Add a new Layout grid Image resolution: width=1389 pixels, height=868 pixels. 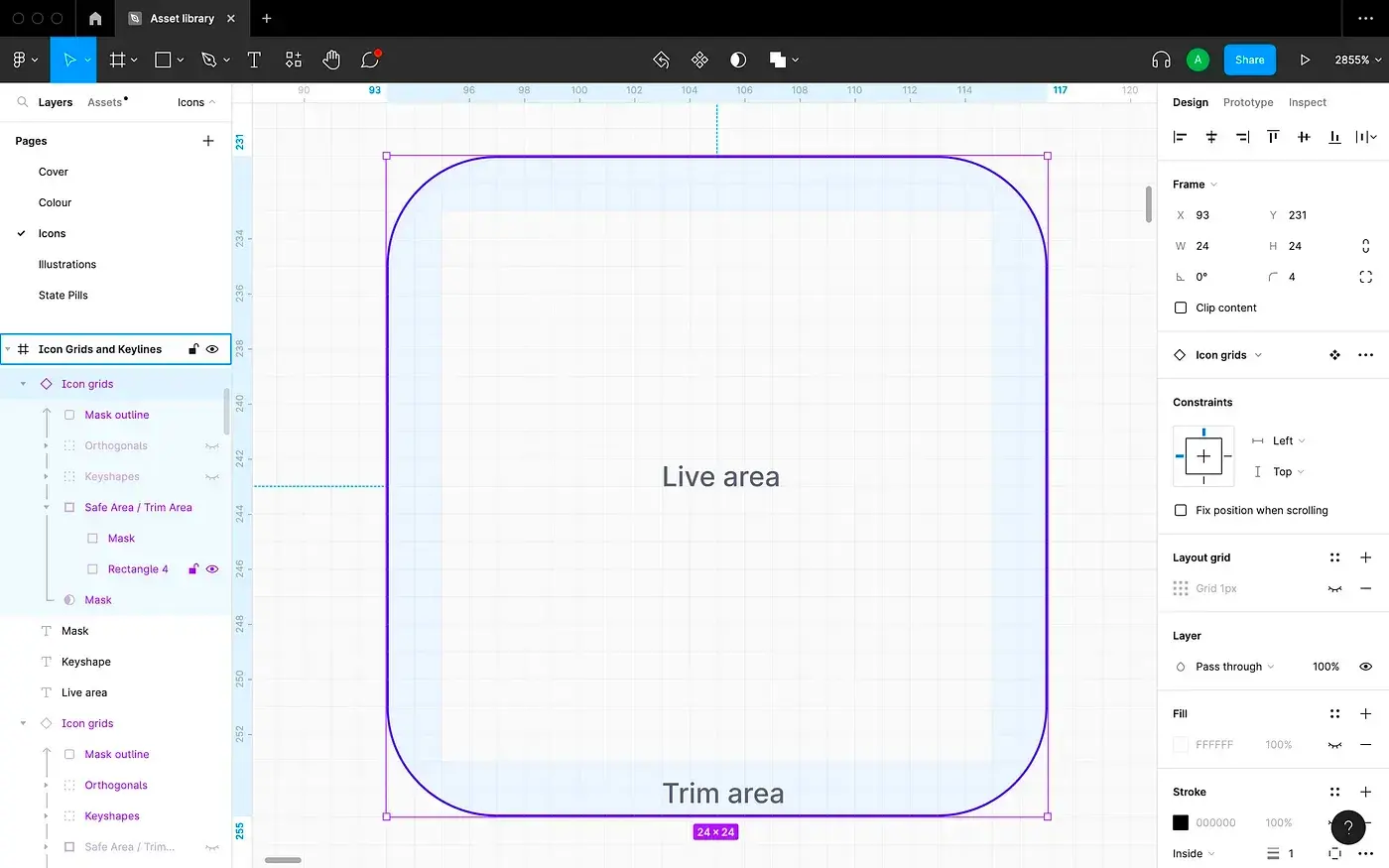(x=1365, y=558)
